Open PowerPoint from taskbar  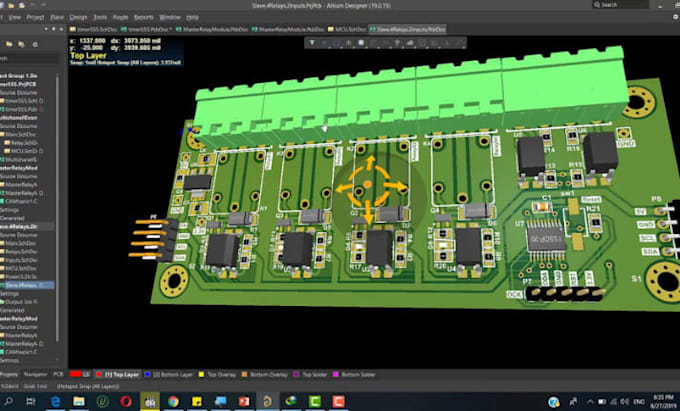(x=244, y=401)
